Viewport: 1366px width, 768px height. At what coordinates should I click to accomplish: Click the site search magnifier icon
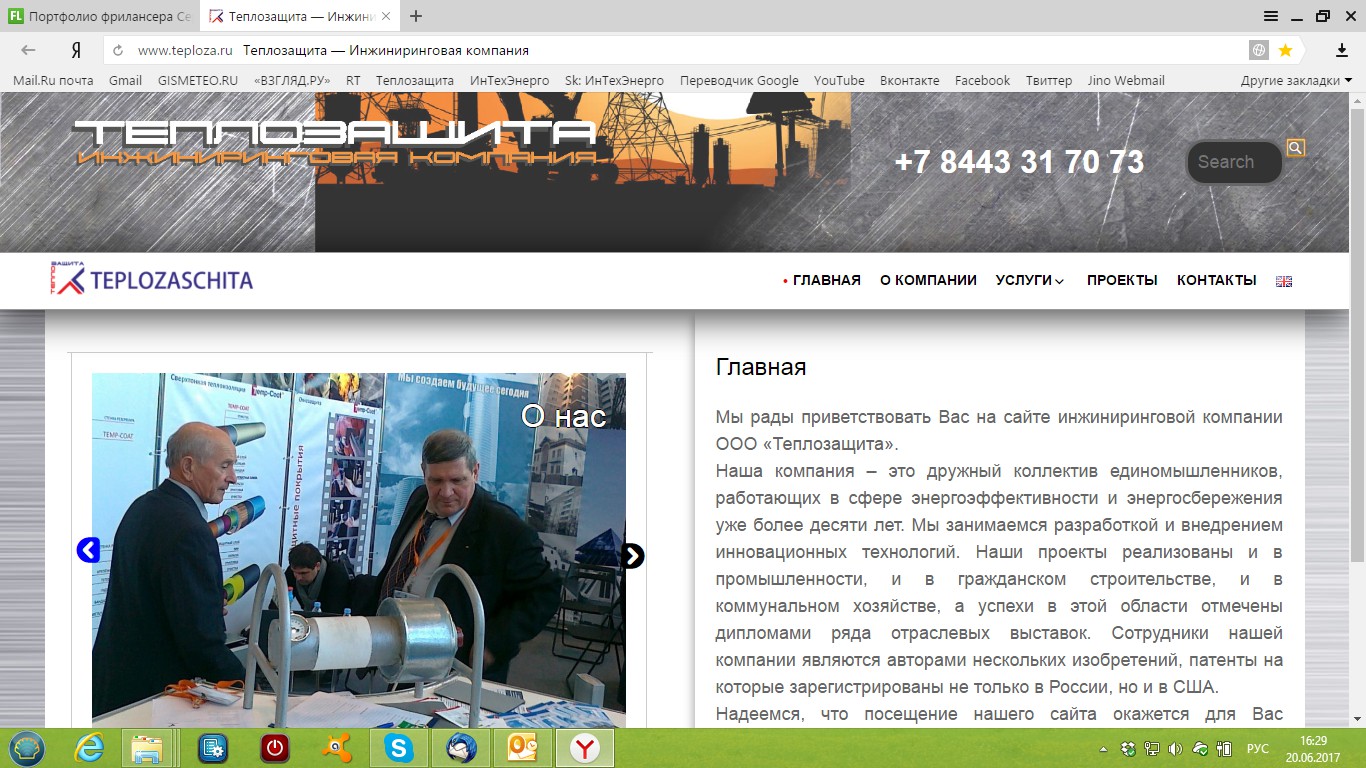(1295, 148)
